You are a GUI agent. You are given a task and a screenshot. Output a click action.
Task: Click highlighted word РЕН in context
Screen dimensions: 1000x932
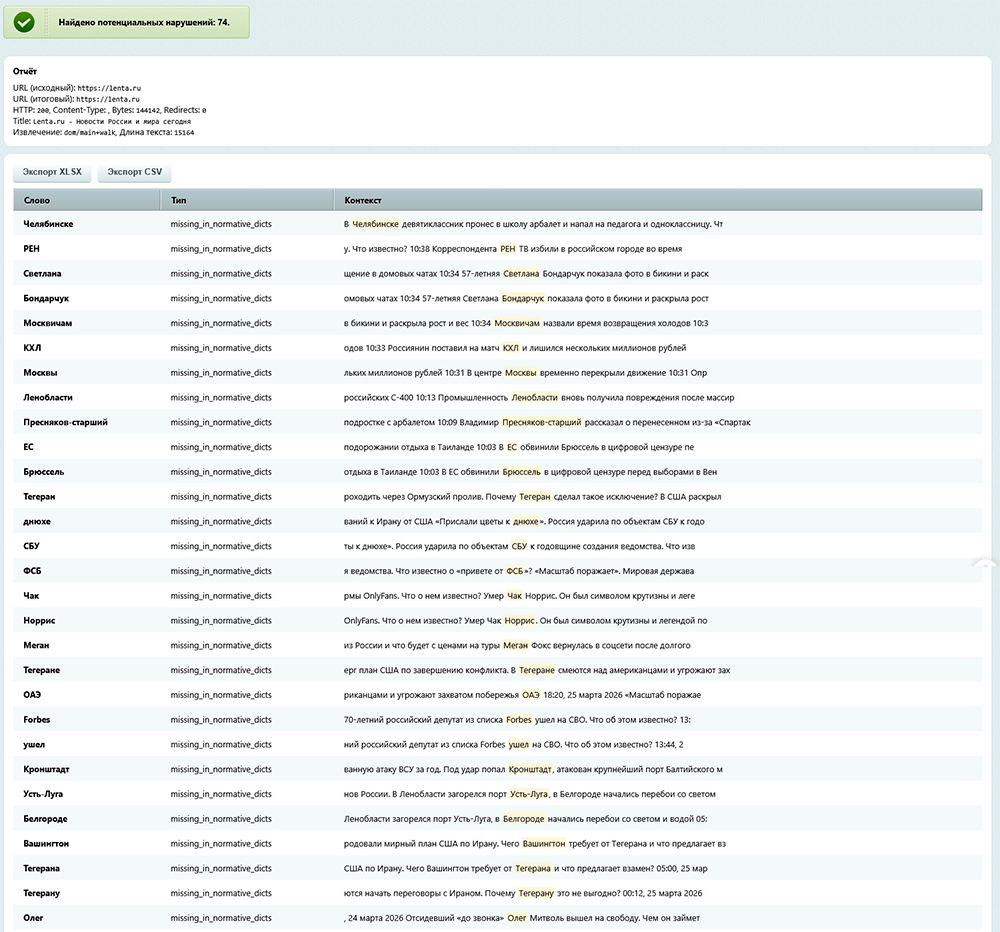[507, 249]
